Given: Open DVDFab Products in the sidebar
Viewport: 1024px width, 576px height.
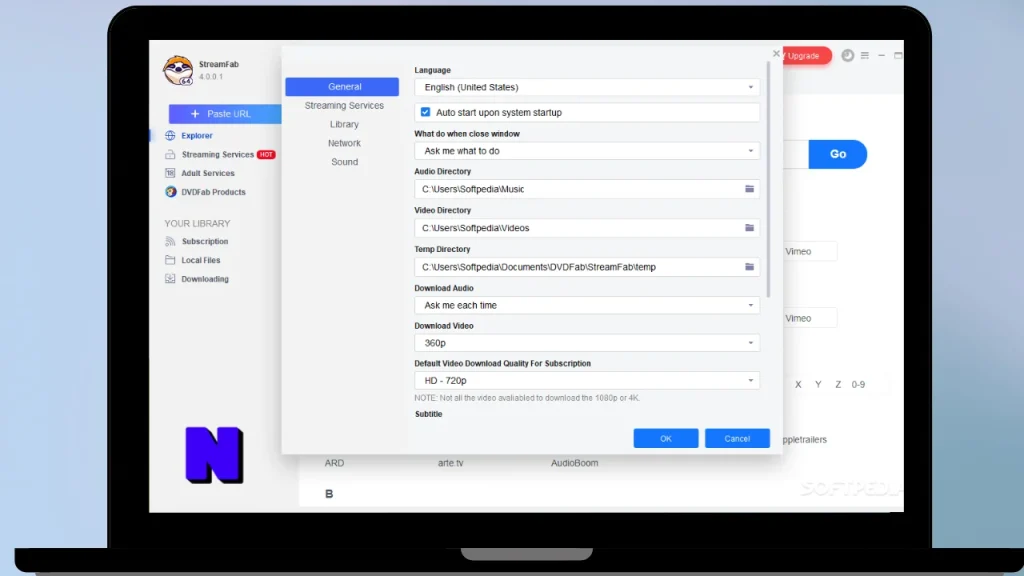Looking at the screenshot, I should [214, 192].
